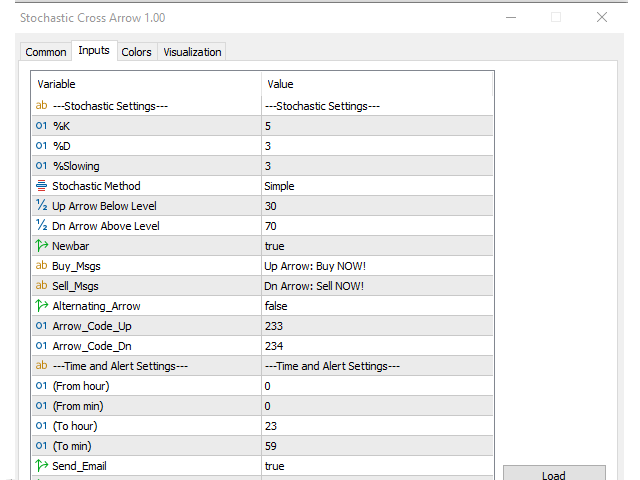Click the integer icon beside (To min)
The height and width of the screenshot is (480, 640).
[x=41, y=446]
